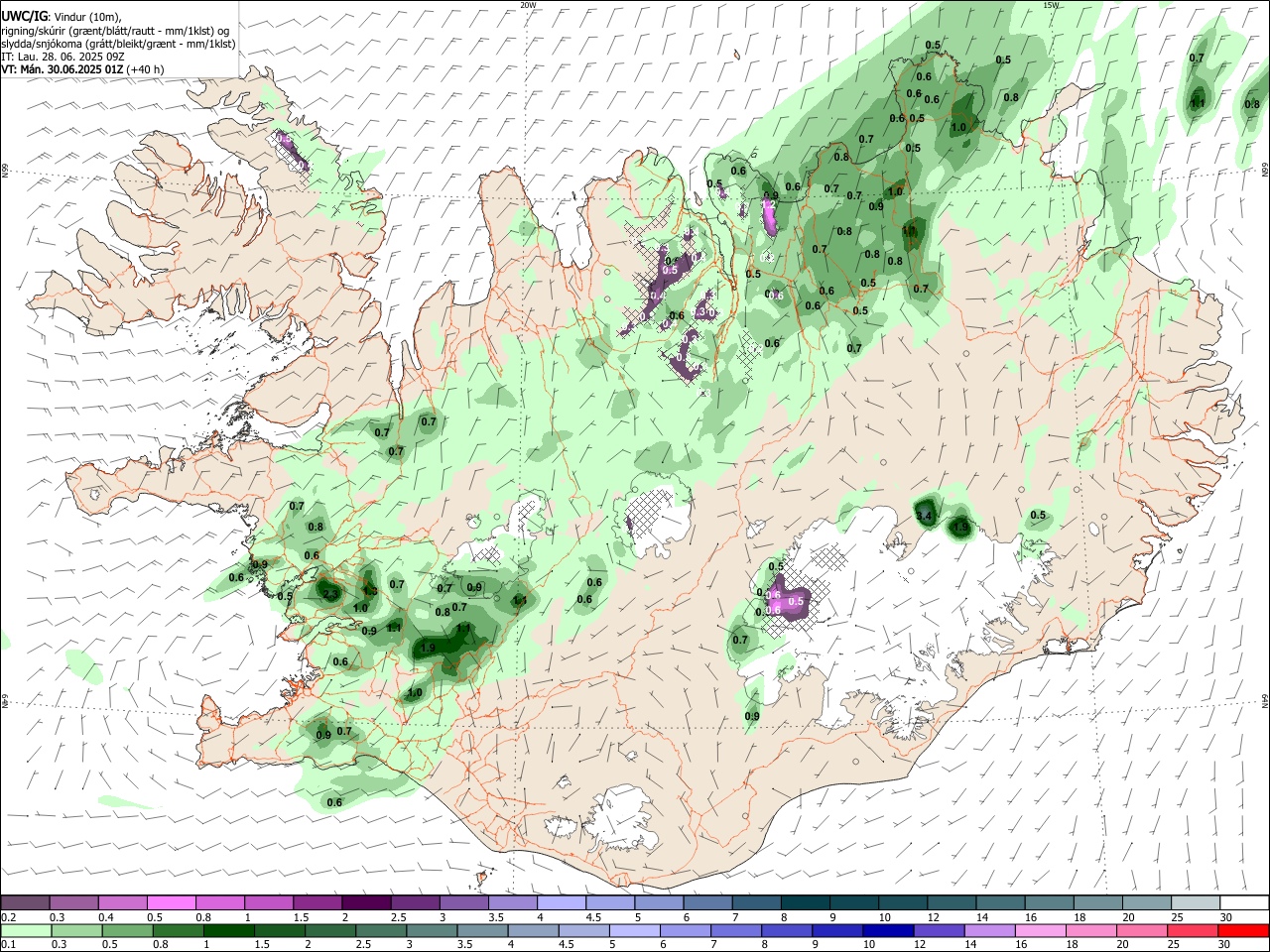Select the dark teal 8 swatch in upper legend row
This screenshot has width=1270, height=952.
point(804,902)
